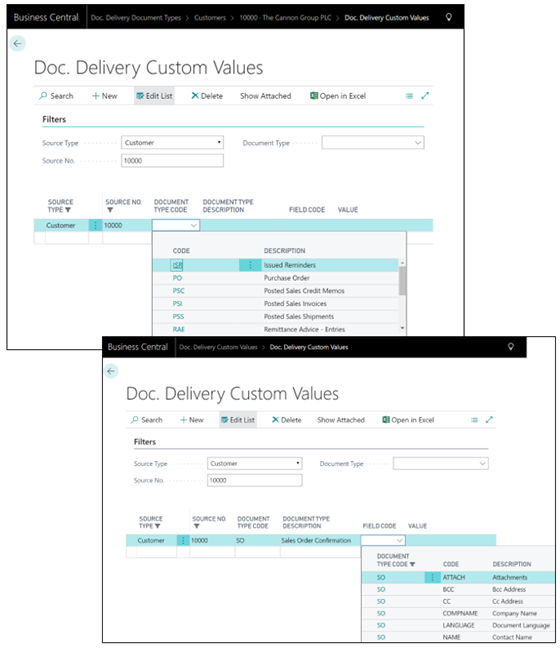This screenshot has width=560, height=648.
Task: Click the back arrow in upper window
Action: point(17,43)
